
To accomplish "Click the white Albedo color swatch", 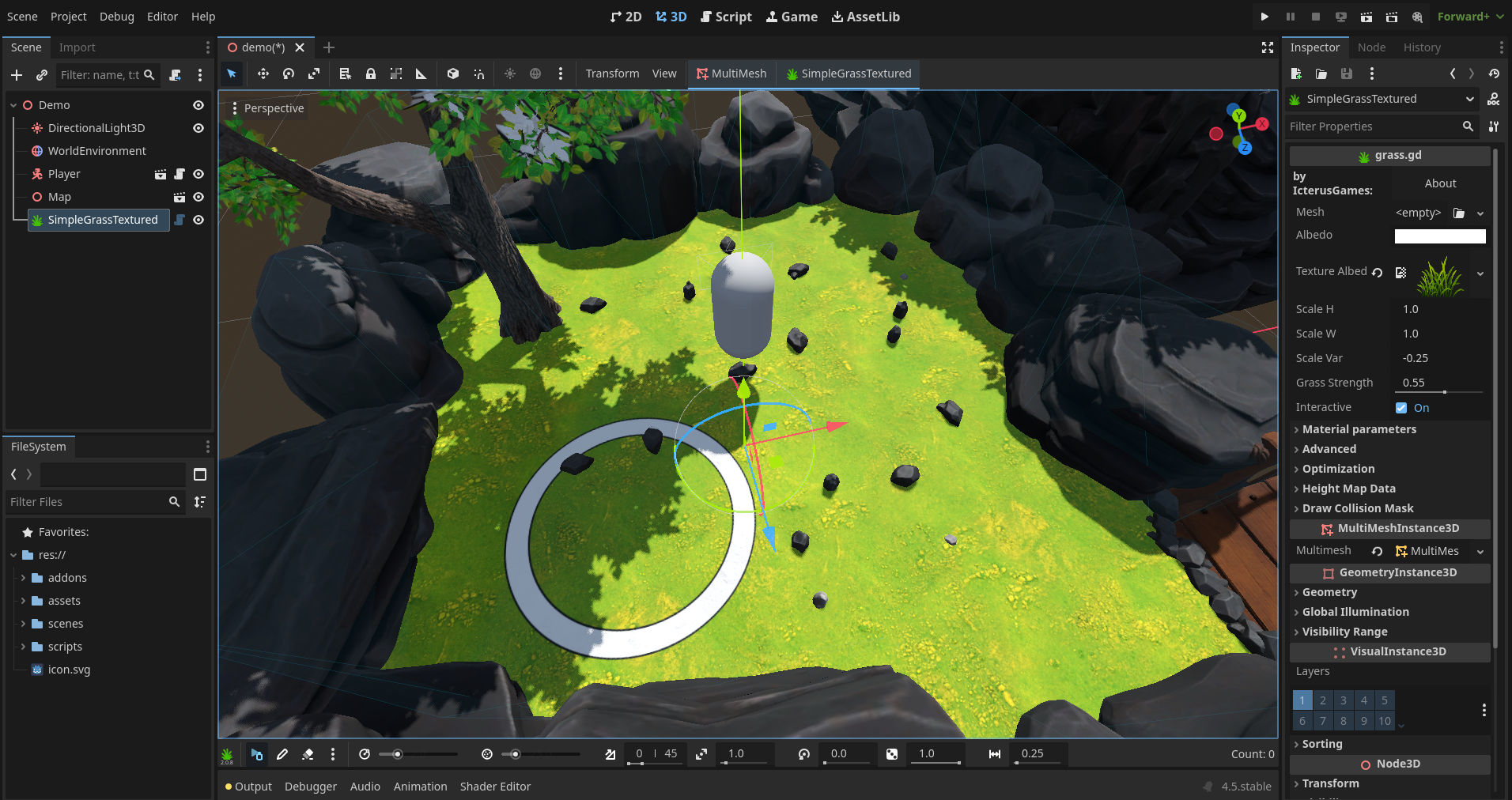I will [1440, 236].
